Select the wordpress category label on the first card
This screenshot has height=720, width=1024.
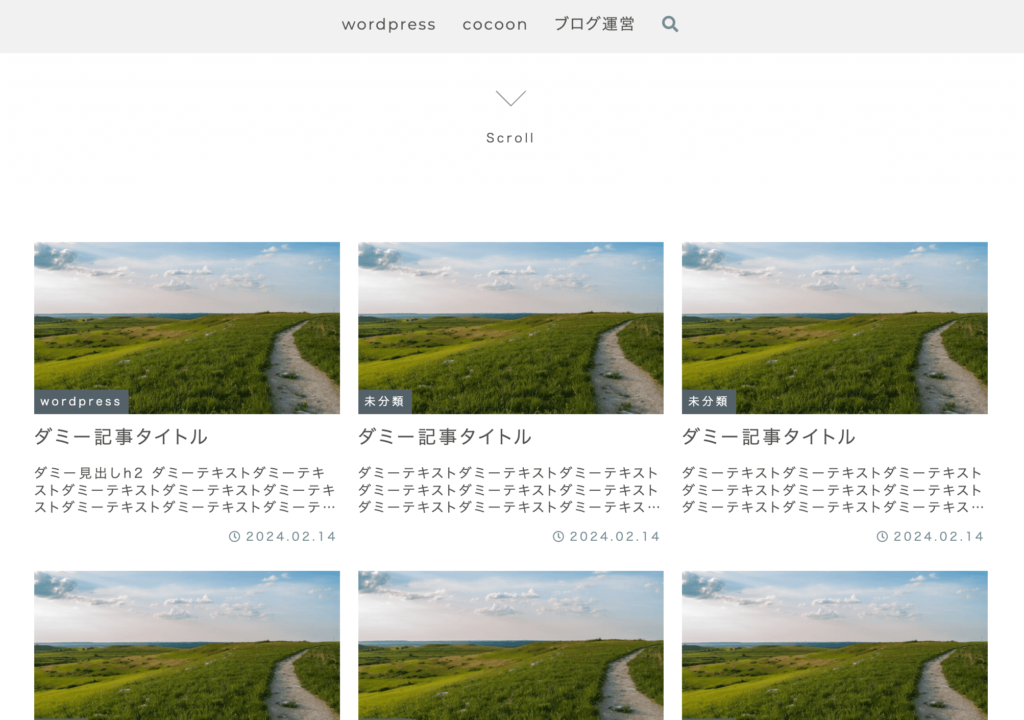tap(81, 401)
